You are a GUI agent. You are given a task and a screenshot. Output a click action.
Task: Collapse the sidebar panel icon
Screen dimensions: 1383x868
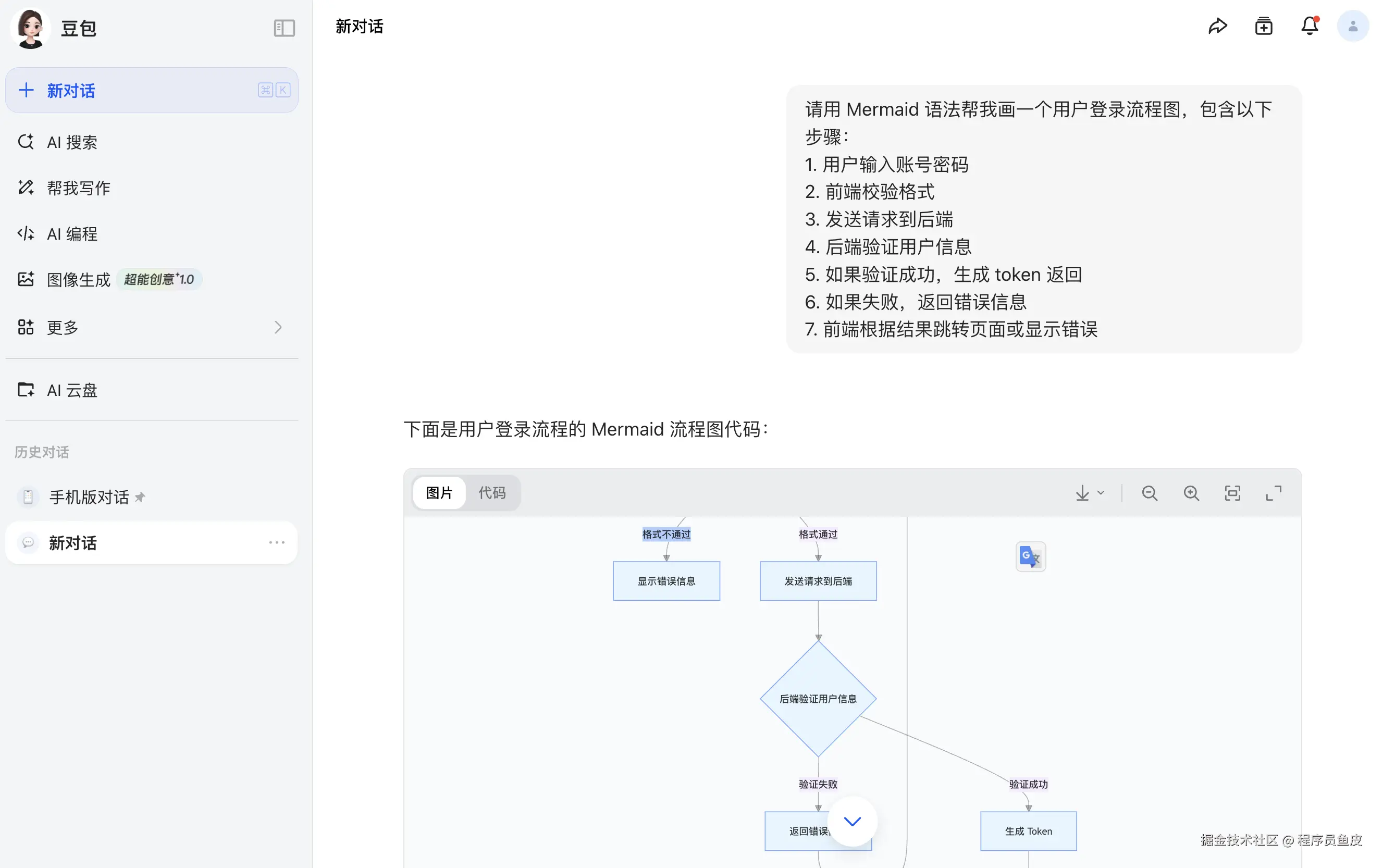284,28
